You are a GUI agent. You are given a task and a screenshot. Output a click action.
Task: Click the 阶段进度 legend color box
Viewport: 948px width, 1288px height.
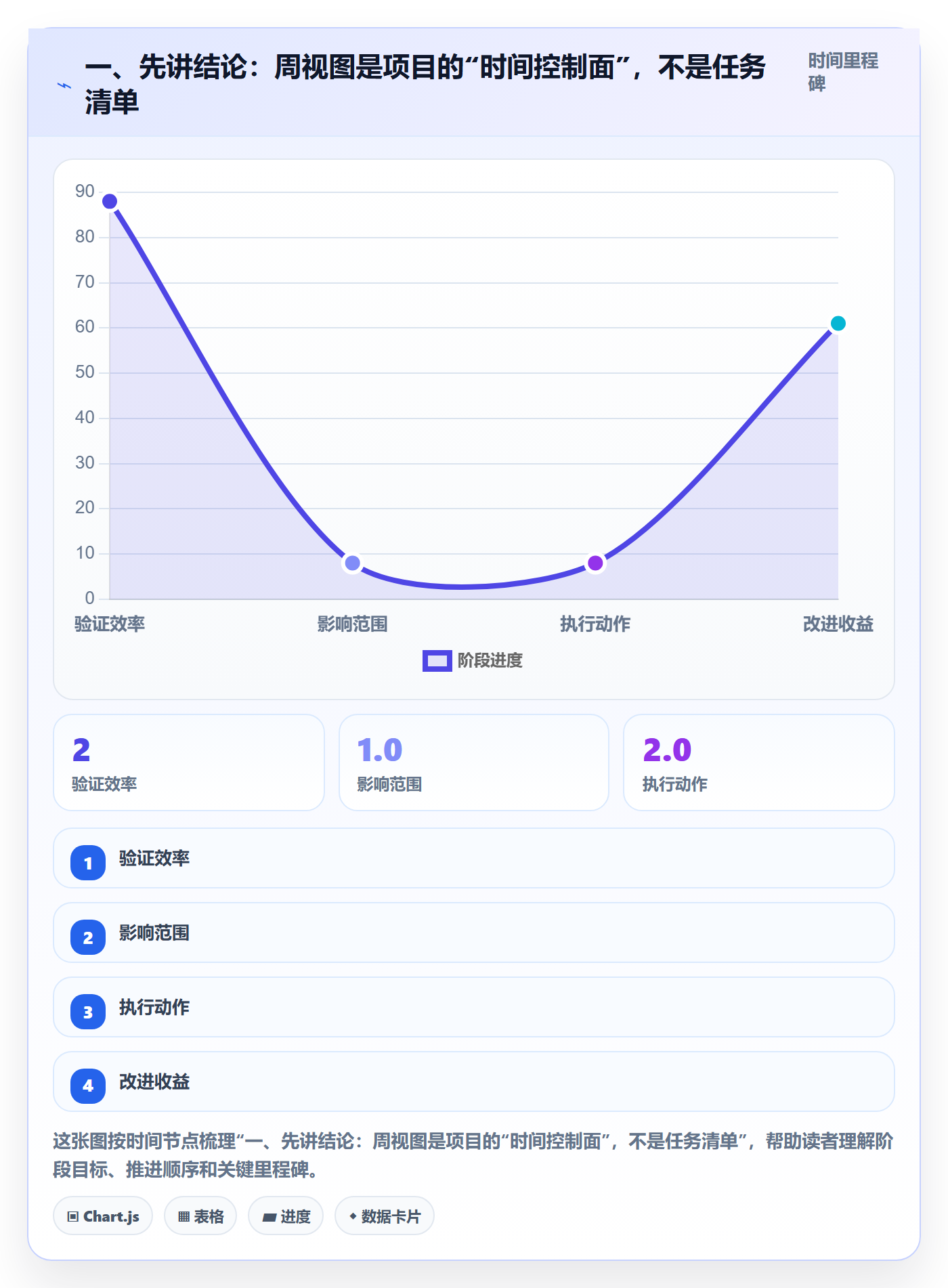point(437,660)
